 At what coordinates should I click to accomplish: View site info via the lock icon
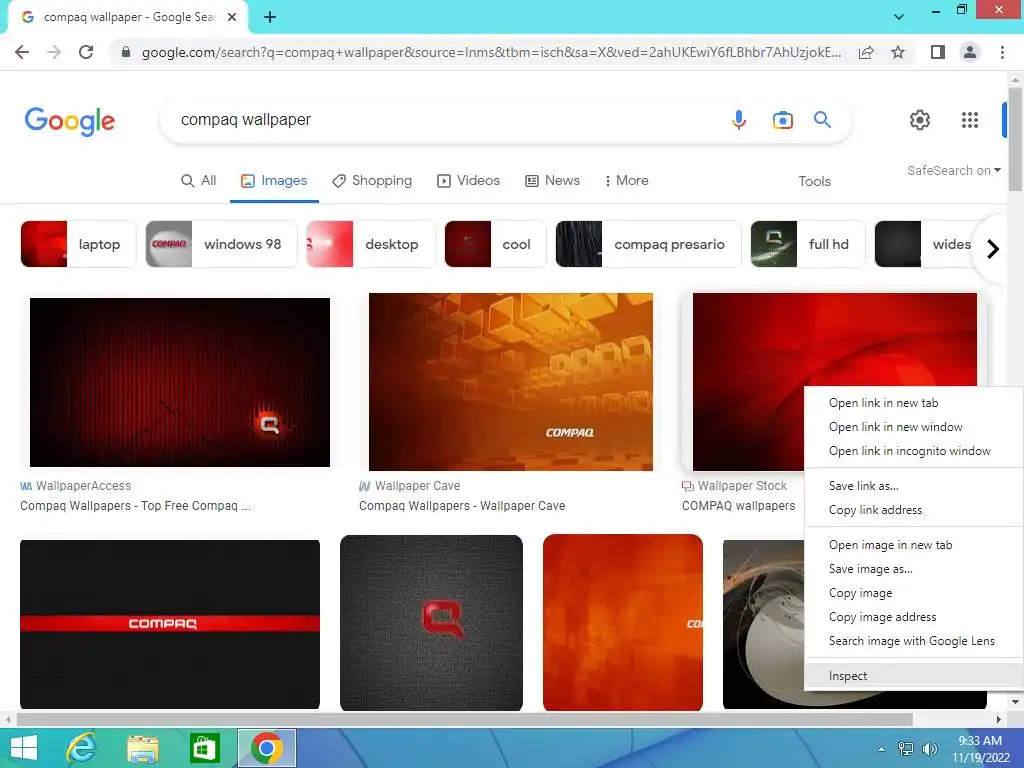click(126, 52)
